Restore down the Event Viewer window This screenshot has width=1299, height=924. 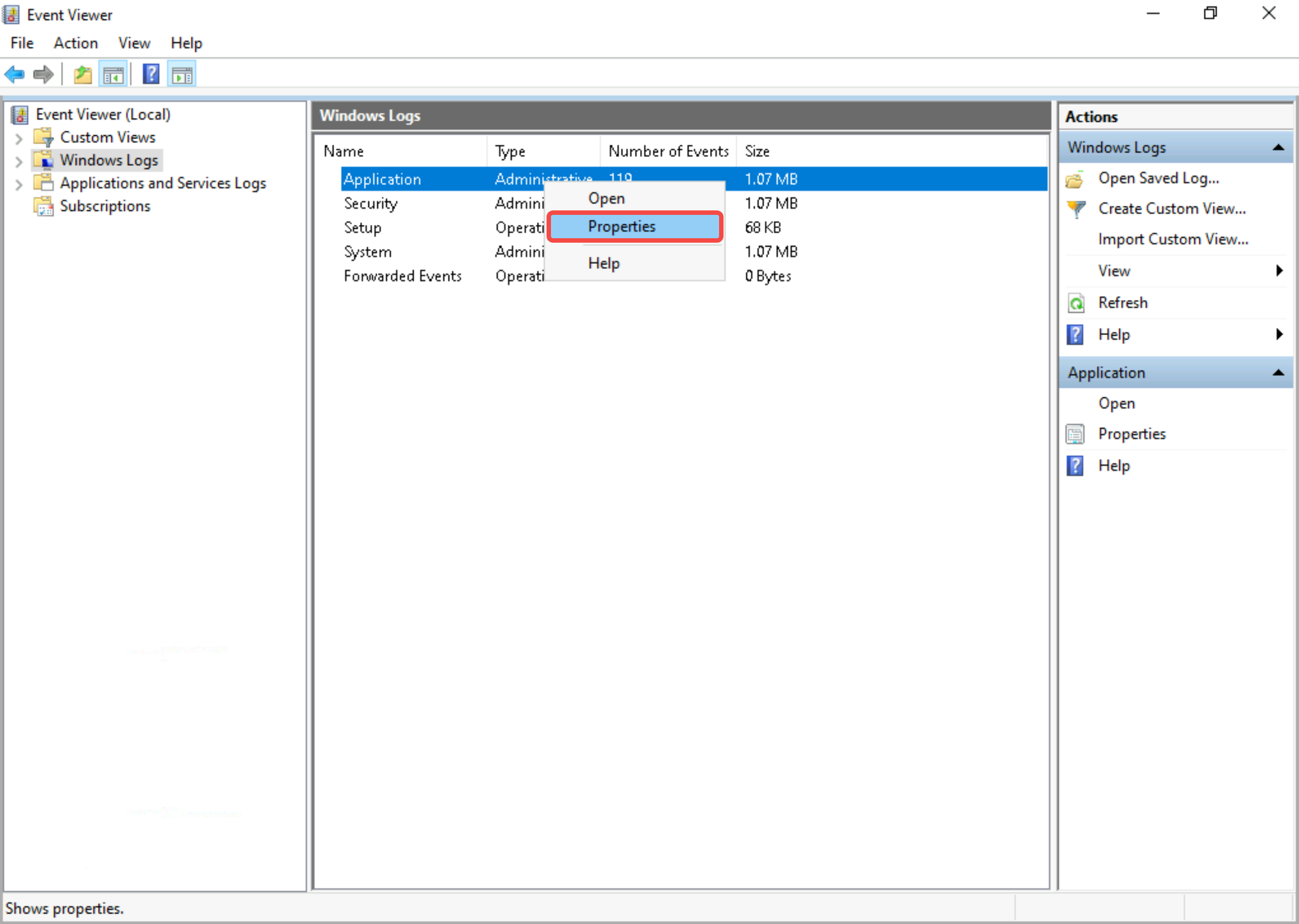[x=1211, y=13]
